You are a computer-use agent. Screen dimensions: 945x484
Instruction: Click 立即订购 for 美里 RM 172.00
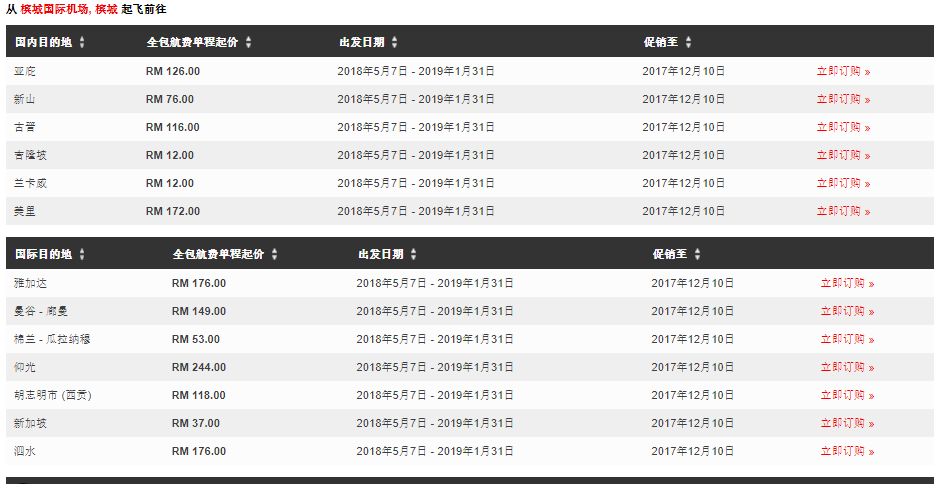843,212
